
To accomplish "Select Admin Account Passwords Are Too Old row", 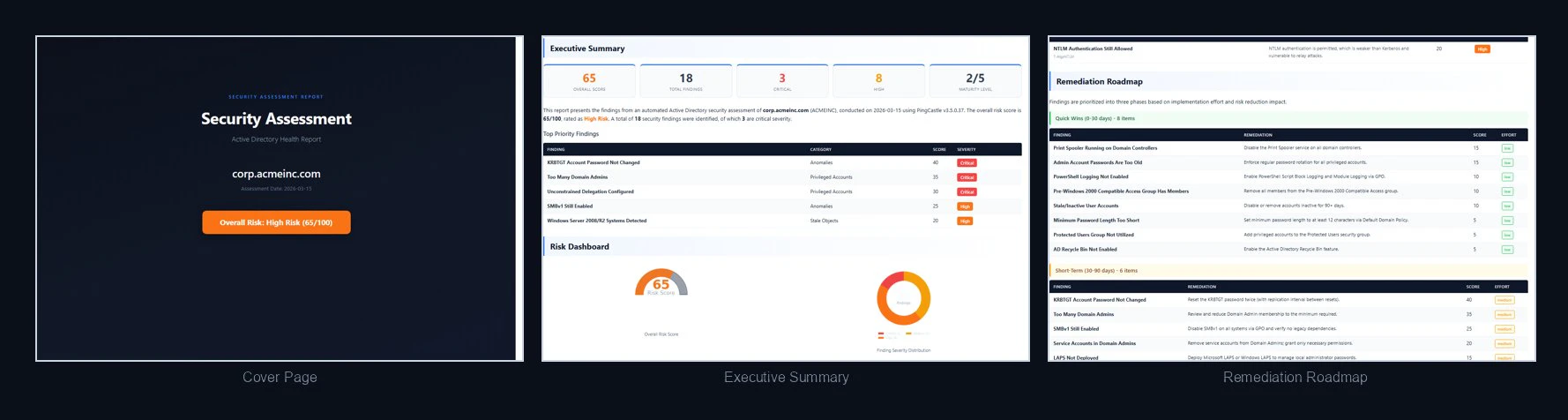I will [x=1288, y=162].
